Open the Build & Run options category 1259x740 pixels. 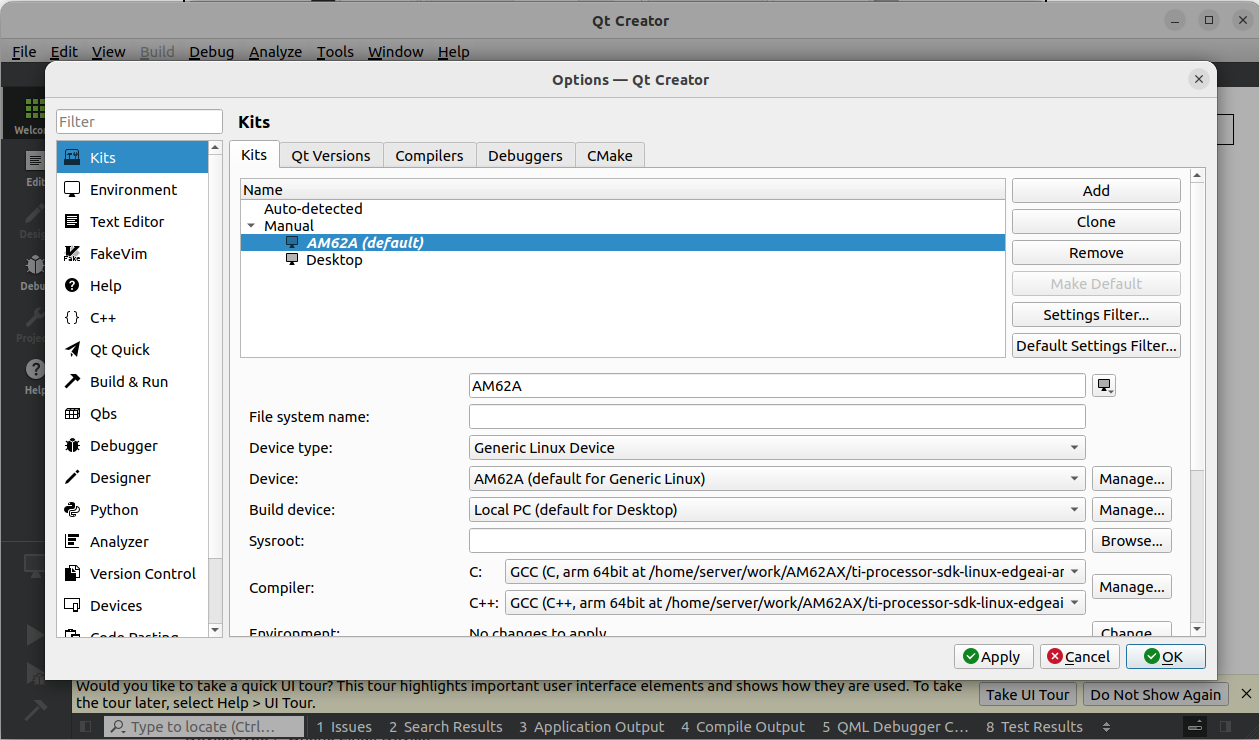coord(132,382)
